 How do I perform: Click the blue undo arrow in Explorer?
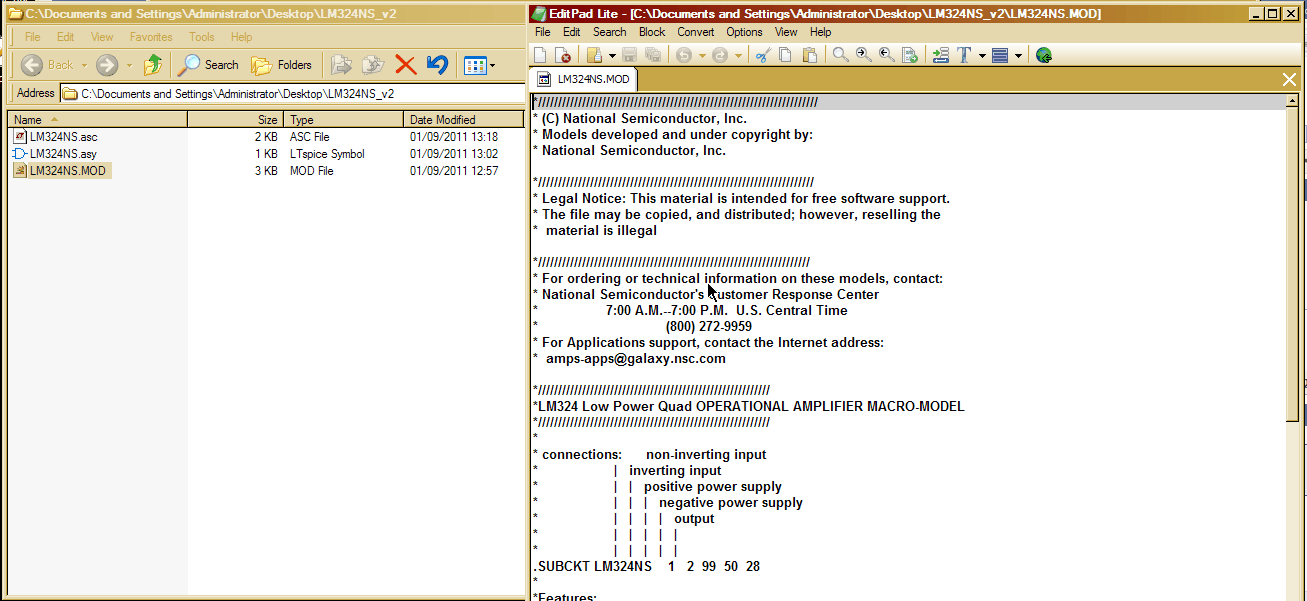[436, 65]
